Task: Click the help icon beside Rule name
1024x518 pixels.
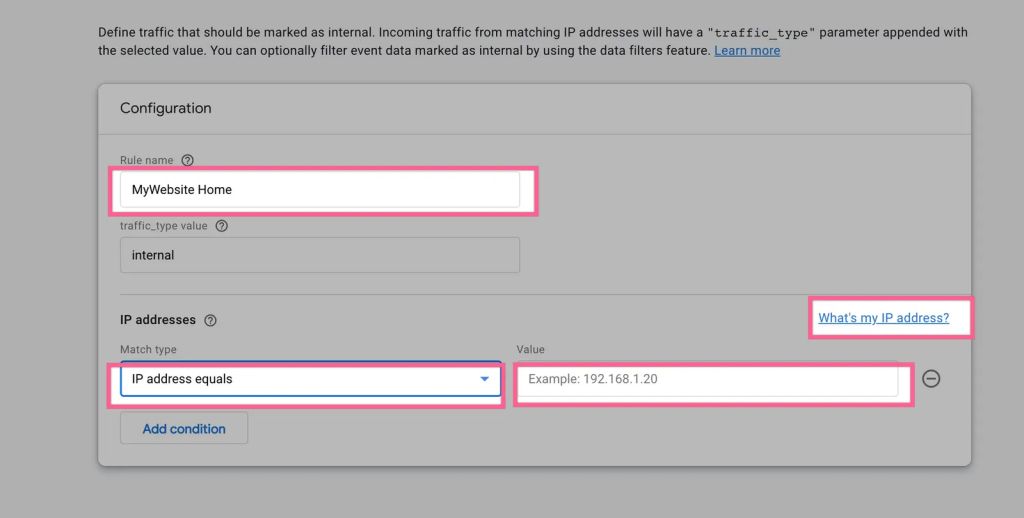Action: 187,160
